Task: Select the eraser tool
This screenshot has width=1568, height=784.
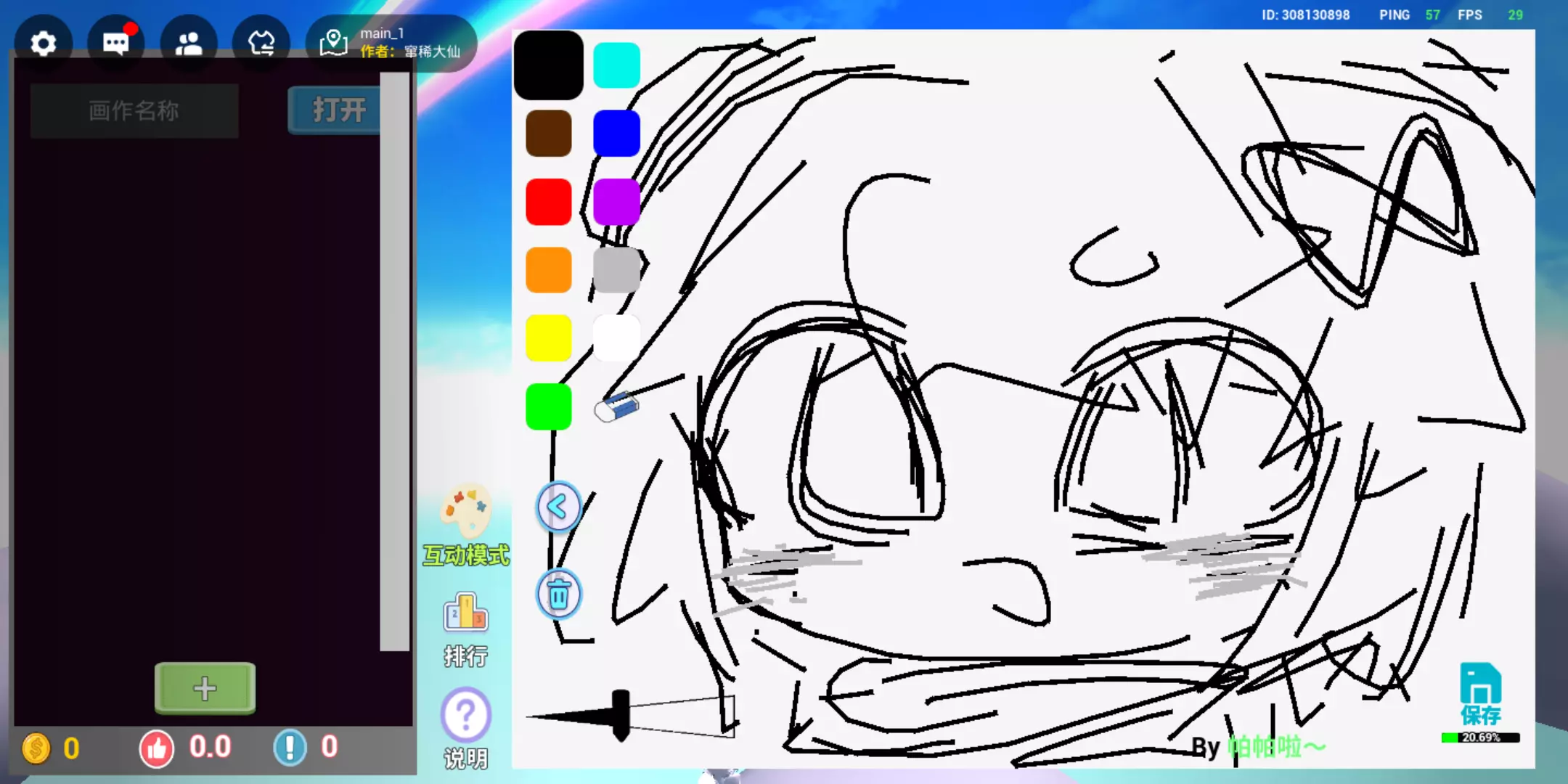Action: 617,407
